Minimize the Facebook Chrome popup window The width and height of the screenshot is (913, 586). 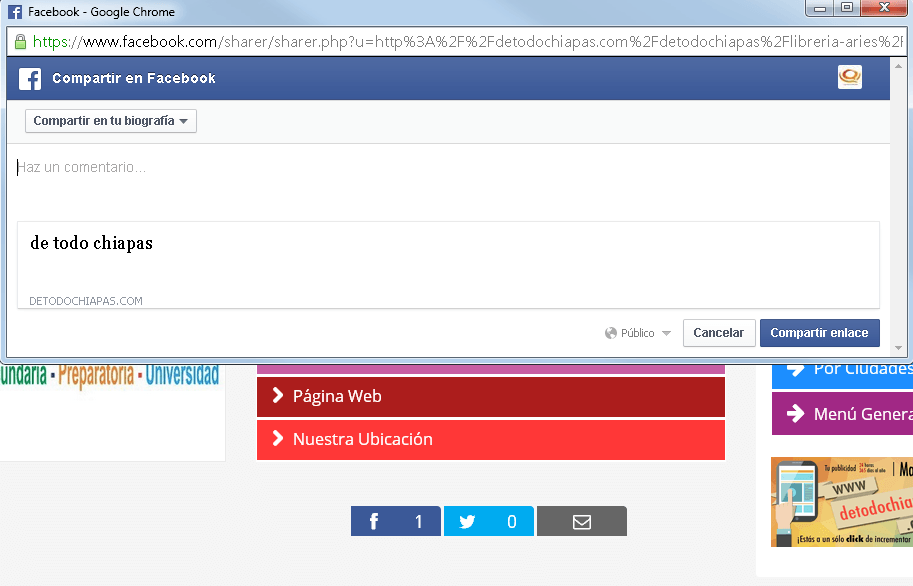coord(820,8)
